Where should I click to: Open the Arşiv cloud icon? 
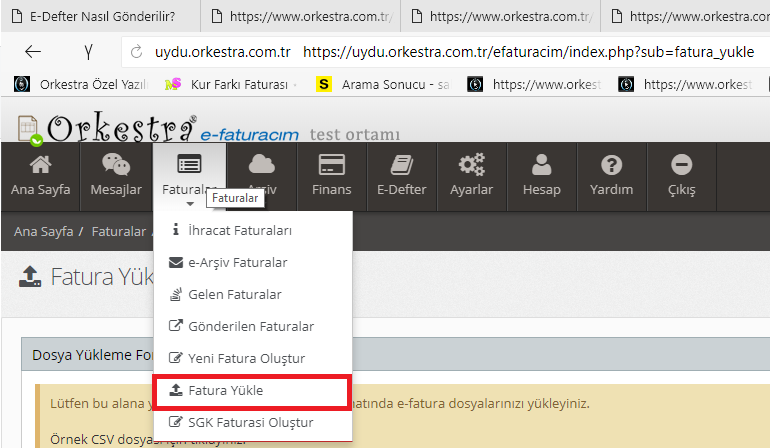(x=262, y=165)
